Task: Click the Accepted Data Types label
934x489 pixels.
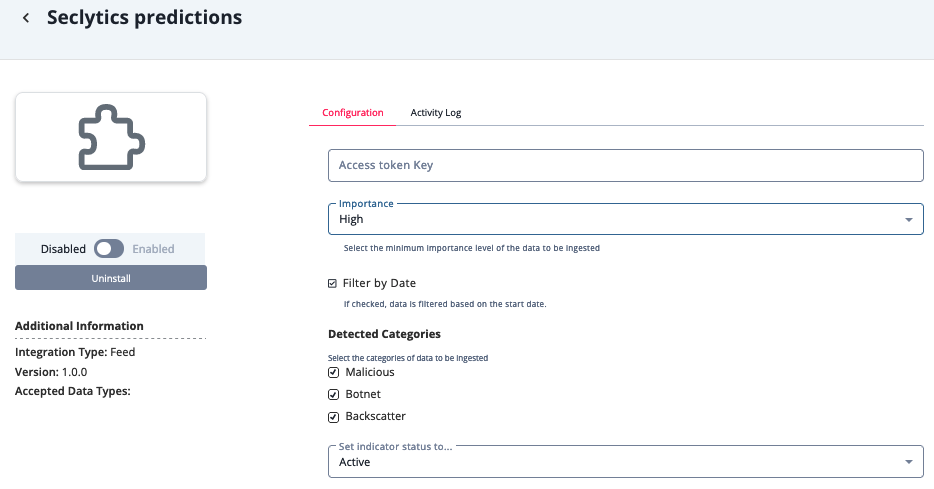Action: [x=73, y=391]
